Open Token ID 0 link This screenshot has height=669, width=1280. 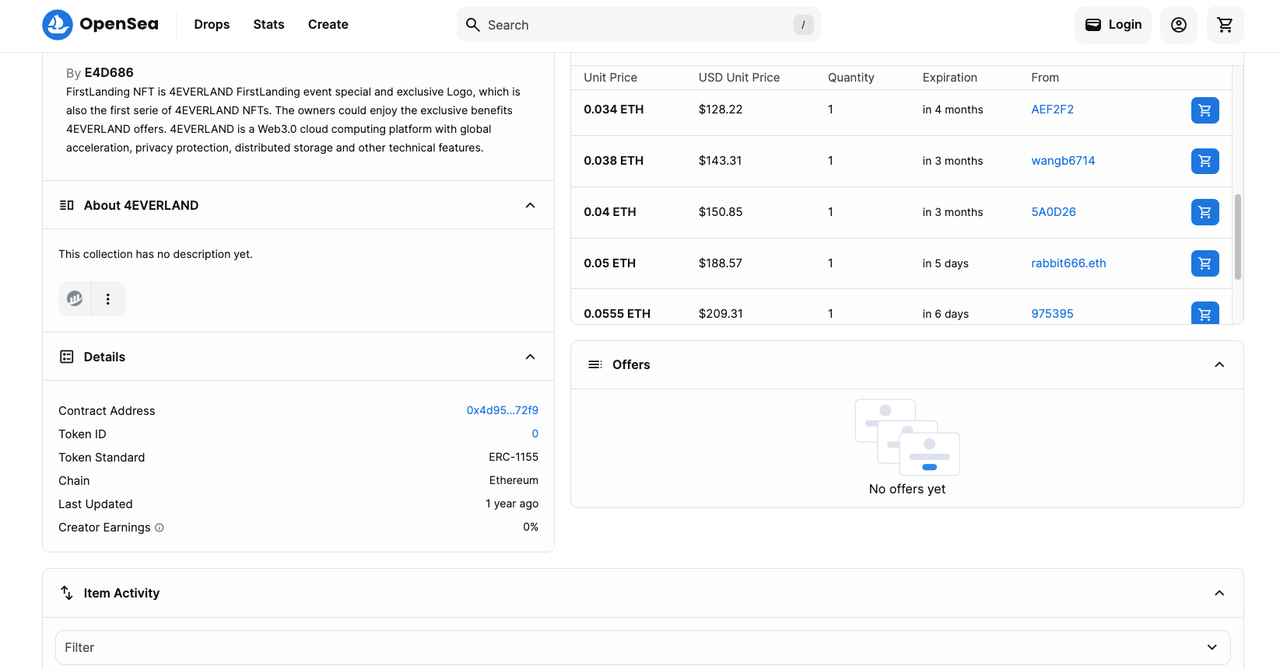(535, 434)
